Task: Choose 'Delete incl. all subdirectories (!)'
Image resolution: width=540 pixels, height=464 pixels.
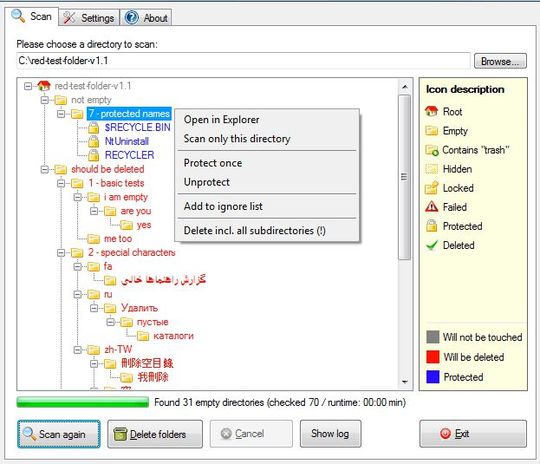Action: pyautogui.click(x=267, y=230)
